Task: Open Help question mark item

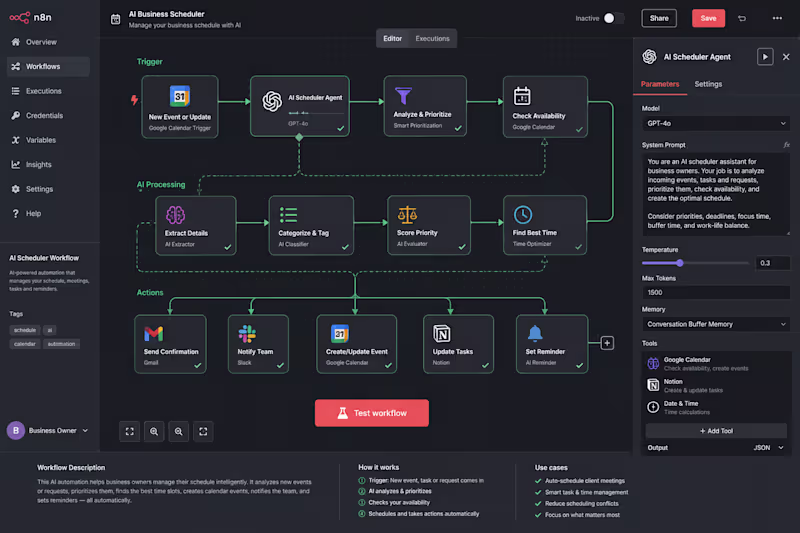Action: click(48, 213)
